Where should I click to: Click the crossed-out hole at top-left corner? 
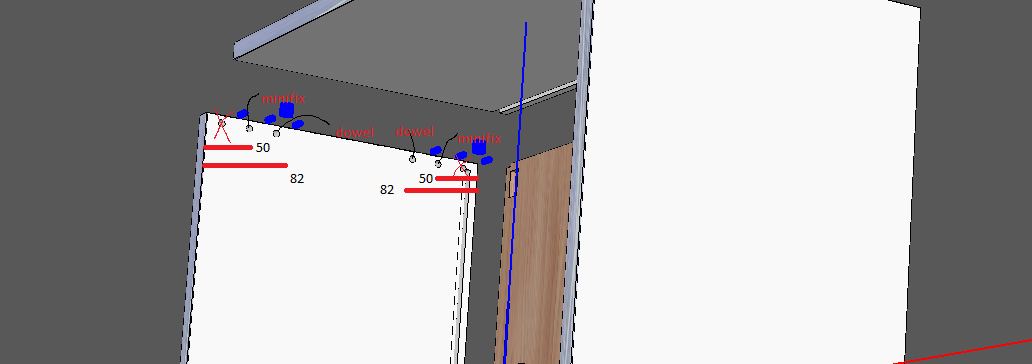click(x=222, y=123)
